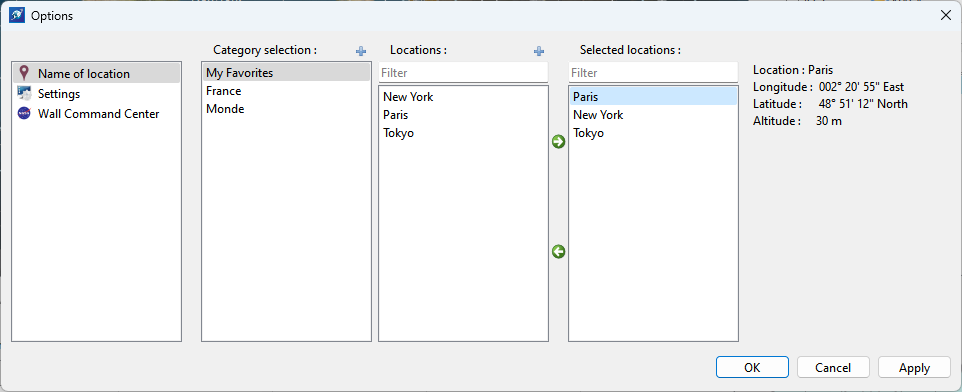The image size is (962, 392).
Task: Click the map pin icon beside Name of location
Action: 24,74
